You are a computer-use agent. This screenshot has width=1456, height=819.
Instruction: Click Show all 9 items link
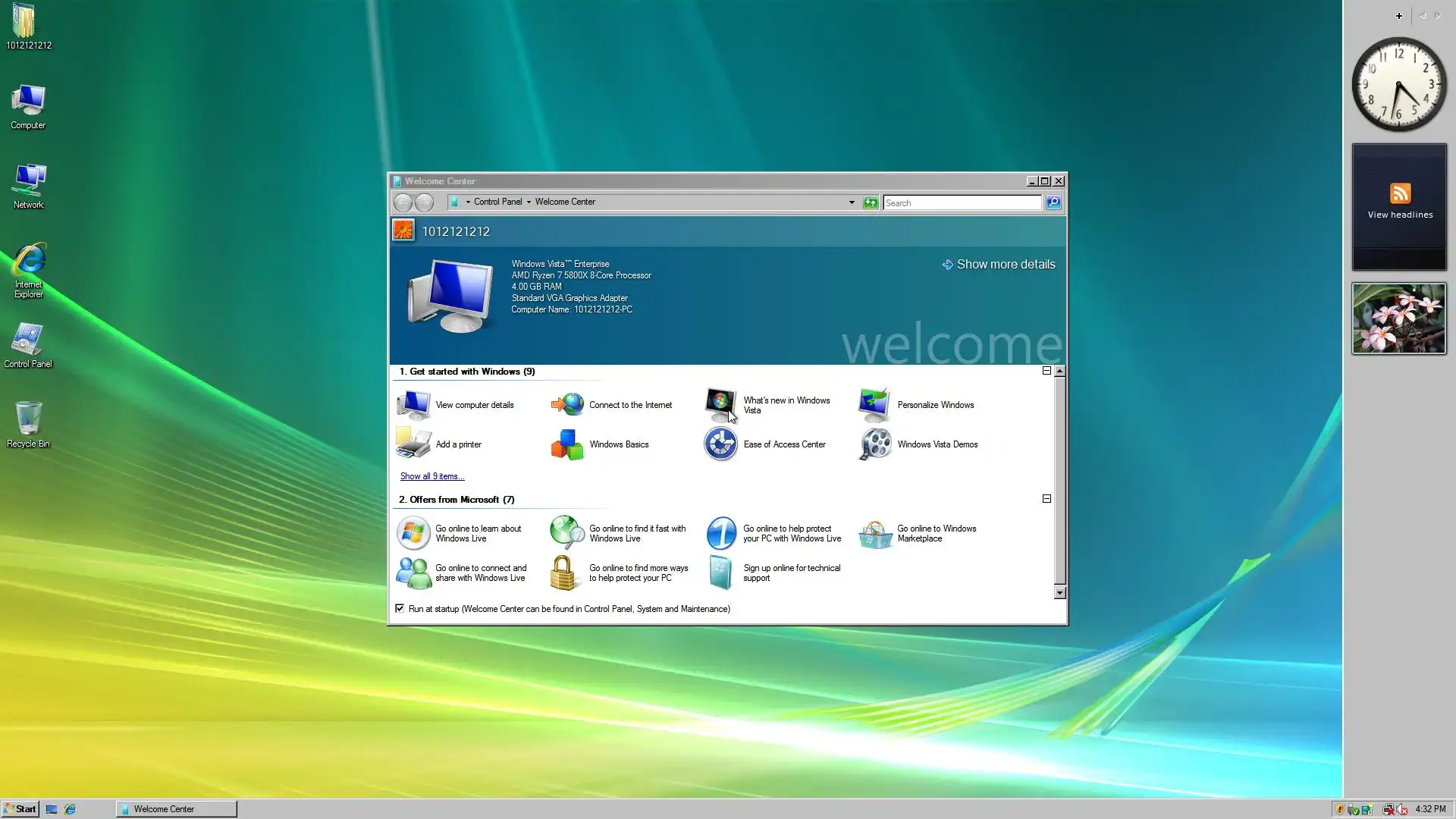[432, 476]
